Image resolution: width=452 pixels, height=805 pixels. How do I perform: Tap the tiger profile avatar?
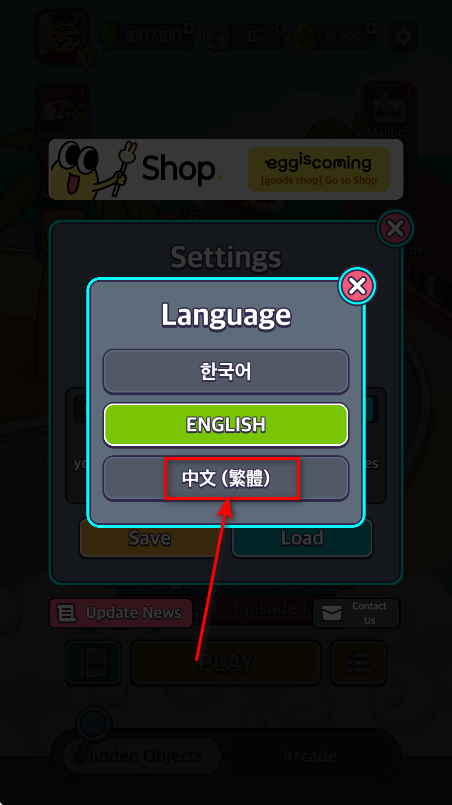tap(63, 37)
